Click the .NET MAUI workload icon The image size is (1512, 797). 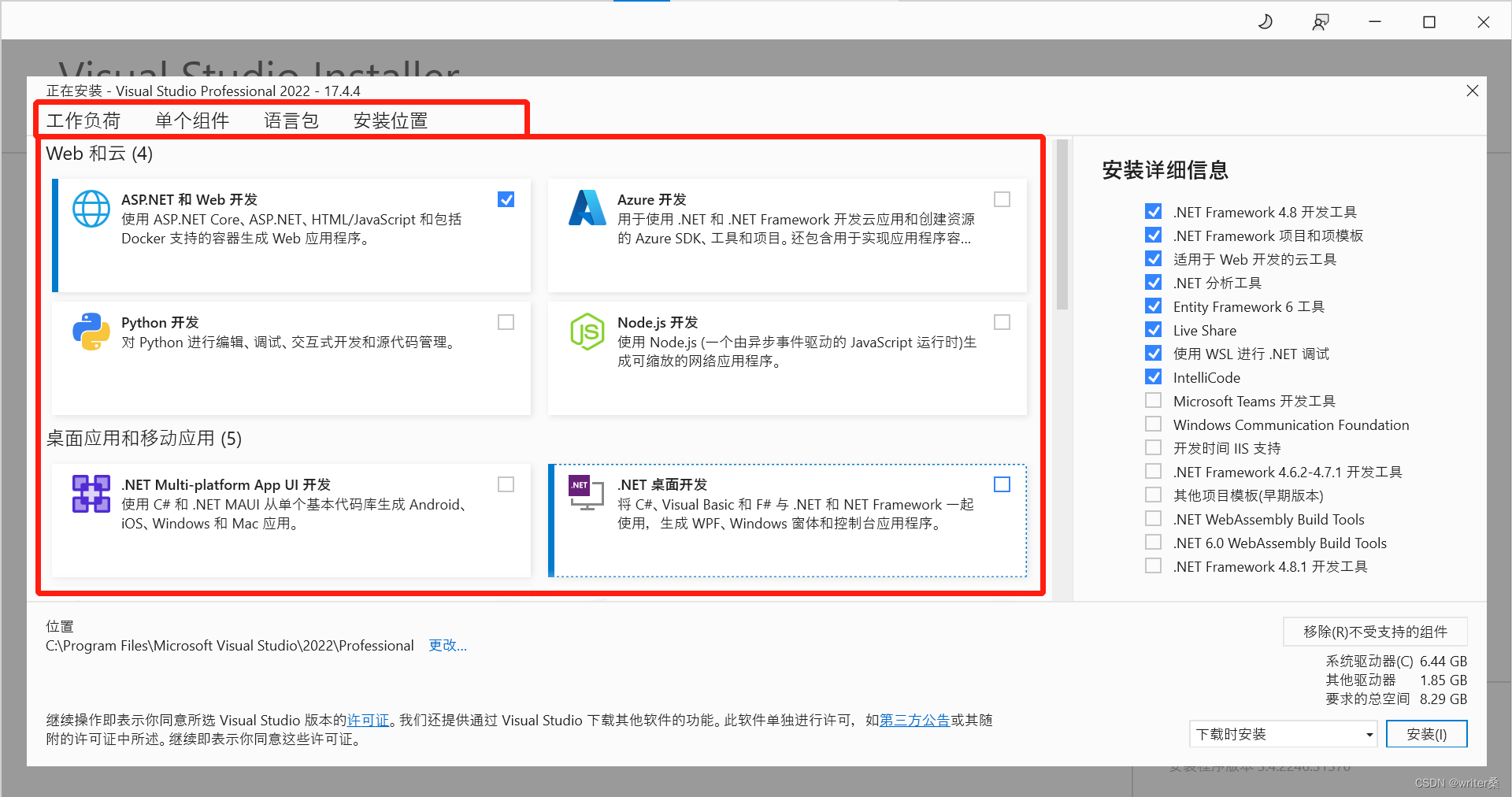(x=91, y=494)
